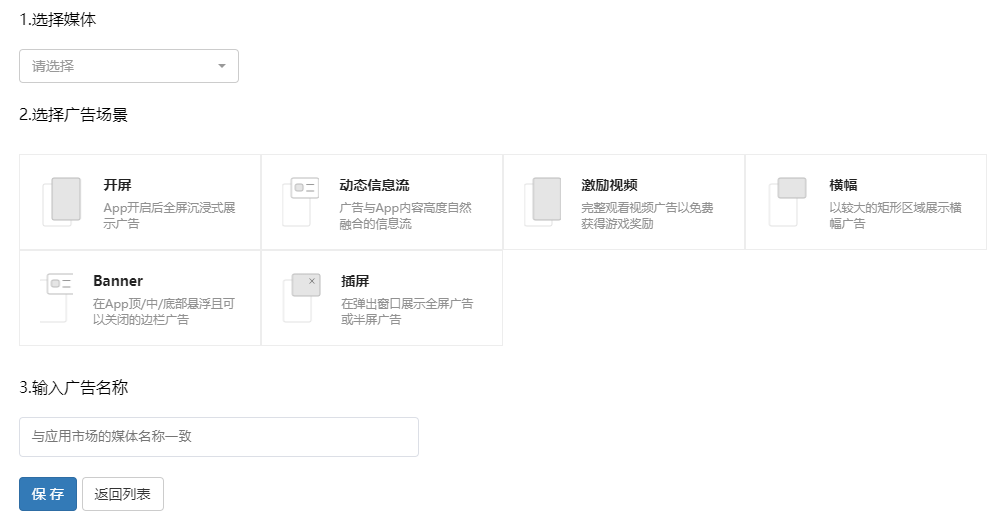Open the 请选择 media dropdown
Image resolution: width=993 pixels, height=525 pixels.
[128, 66]
